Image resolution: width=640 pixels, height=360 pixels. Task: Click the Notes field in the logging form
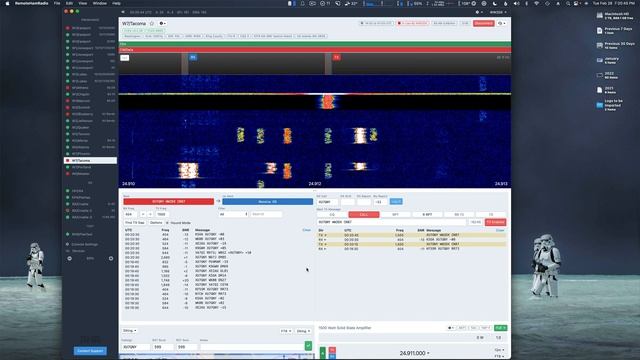[x=251, y=347]
